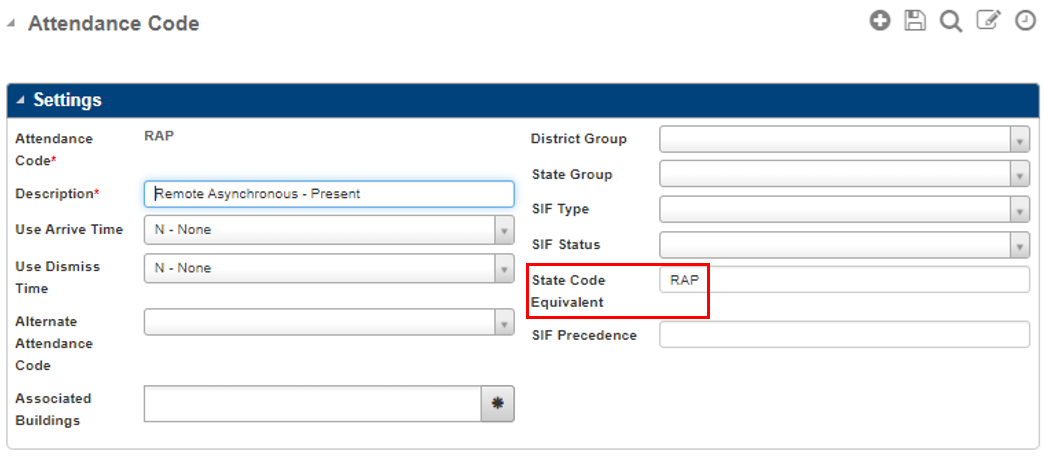Click the asterisk button beside Associated Buildings
This screenshot has width=1044, height=456.
(497, 404)
